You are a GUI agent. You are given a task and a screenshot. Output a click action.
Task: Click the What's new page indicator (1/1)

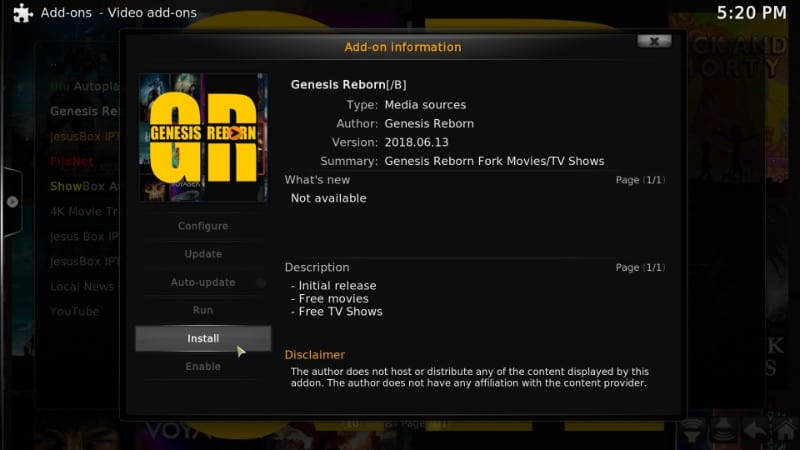[x=640, y=180]
